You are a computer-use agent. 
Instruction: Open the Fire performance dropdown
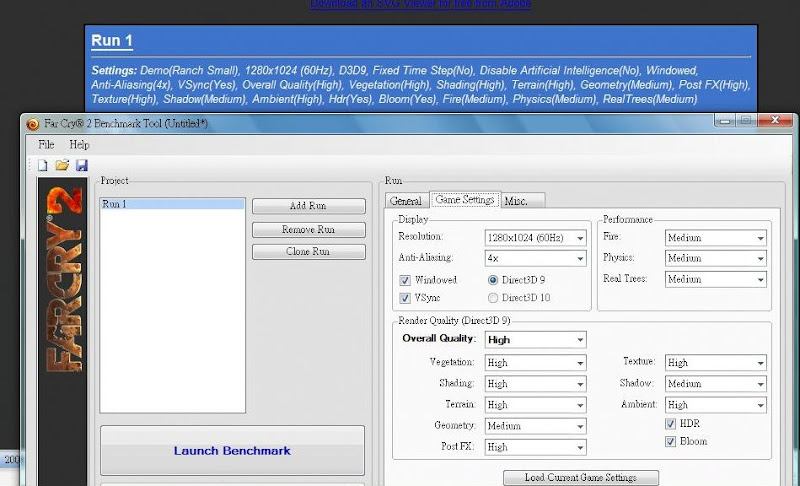pos(715,238)
